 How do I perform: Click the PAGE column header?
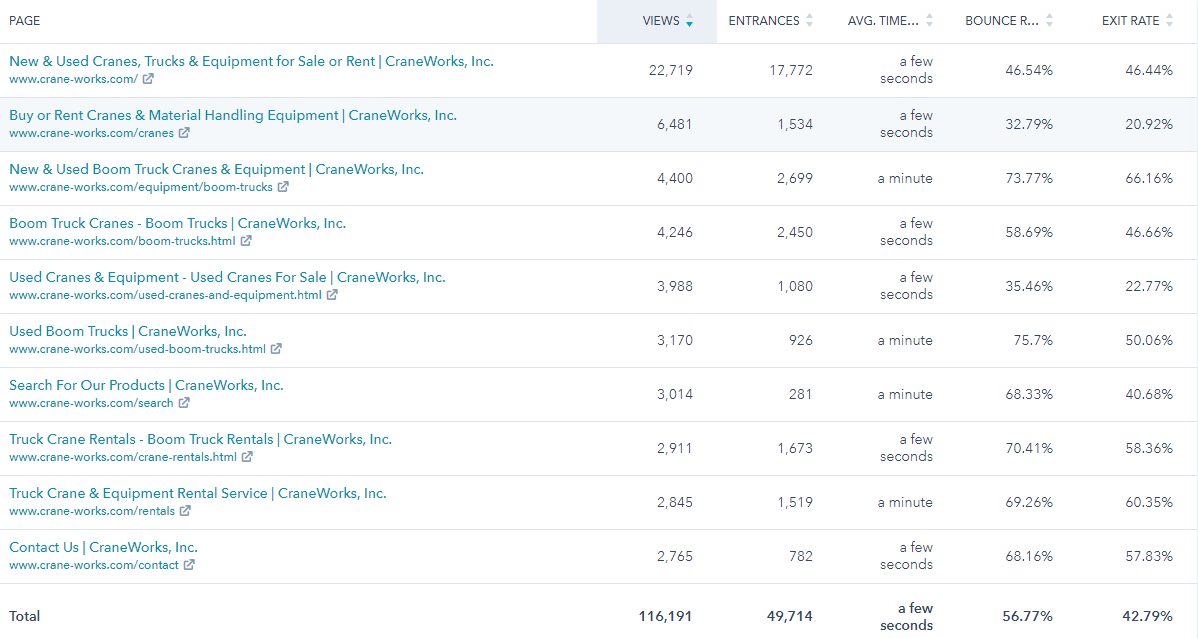click(x=25, y=21)
